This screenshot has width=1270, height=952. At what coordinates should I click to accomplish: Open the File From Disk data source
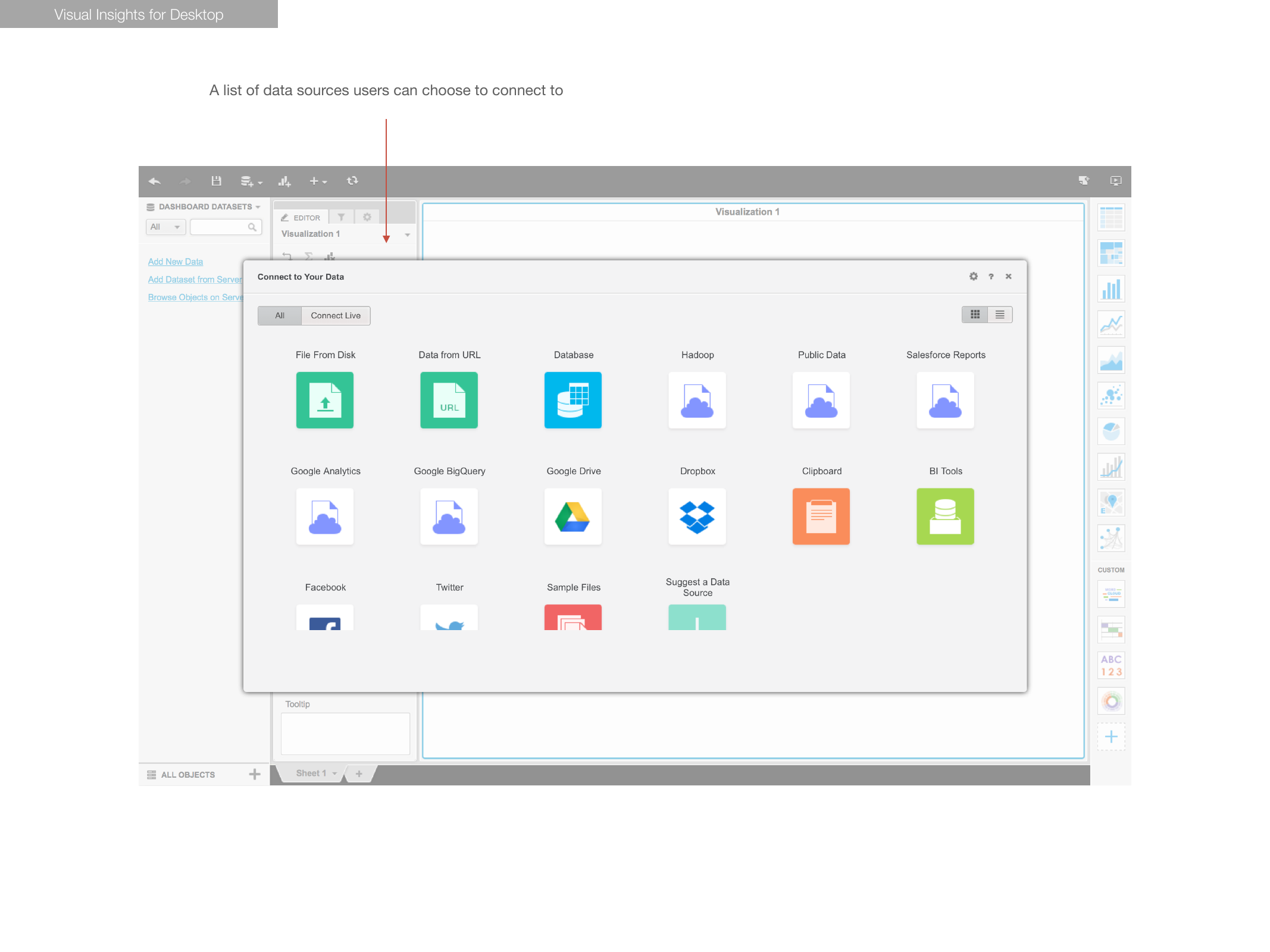click(x=325, y=400)
